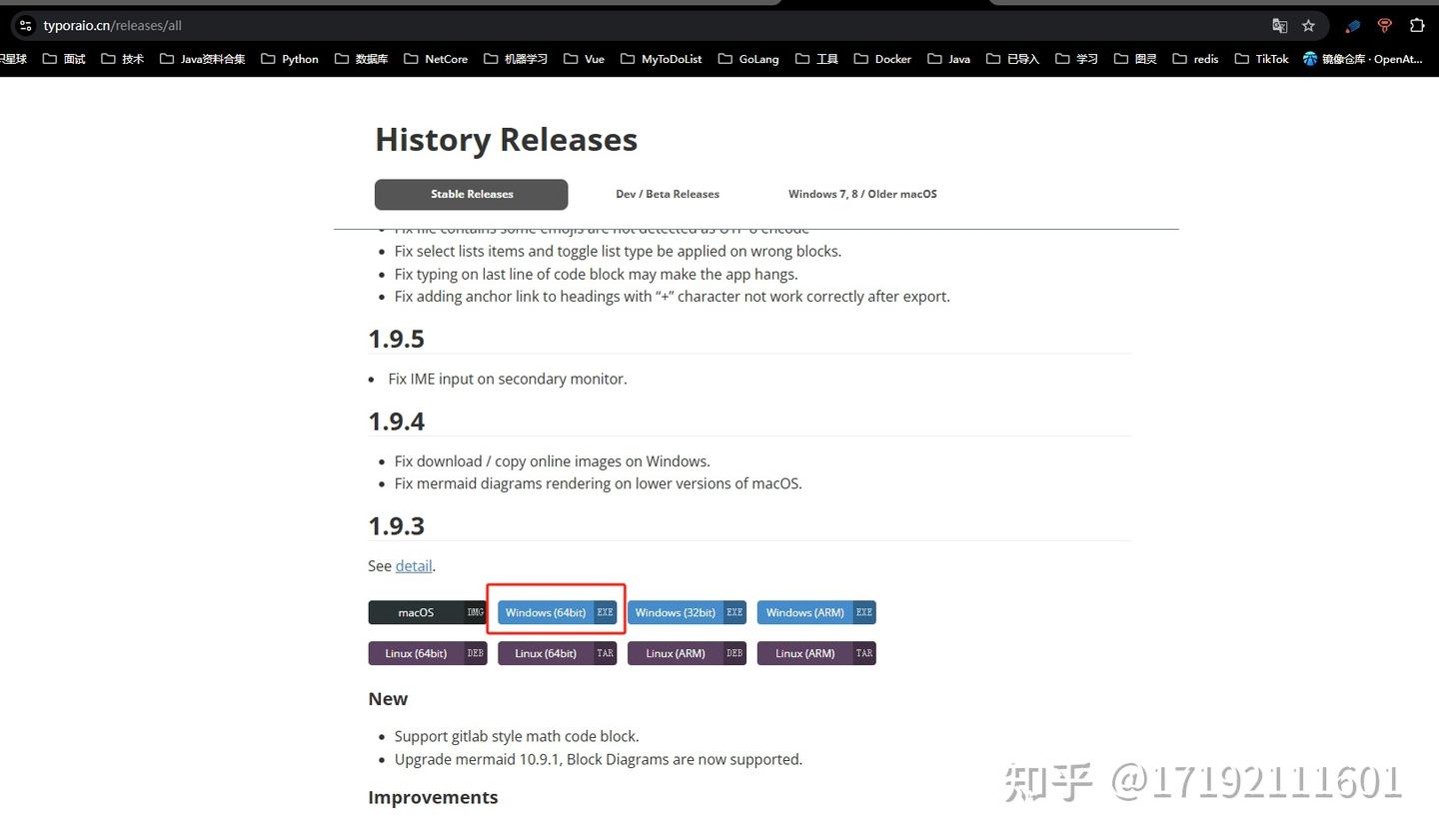Screen dimensions: 1439x840
Task: Click the site information icon in address bar
Action: coord(26,26)
